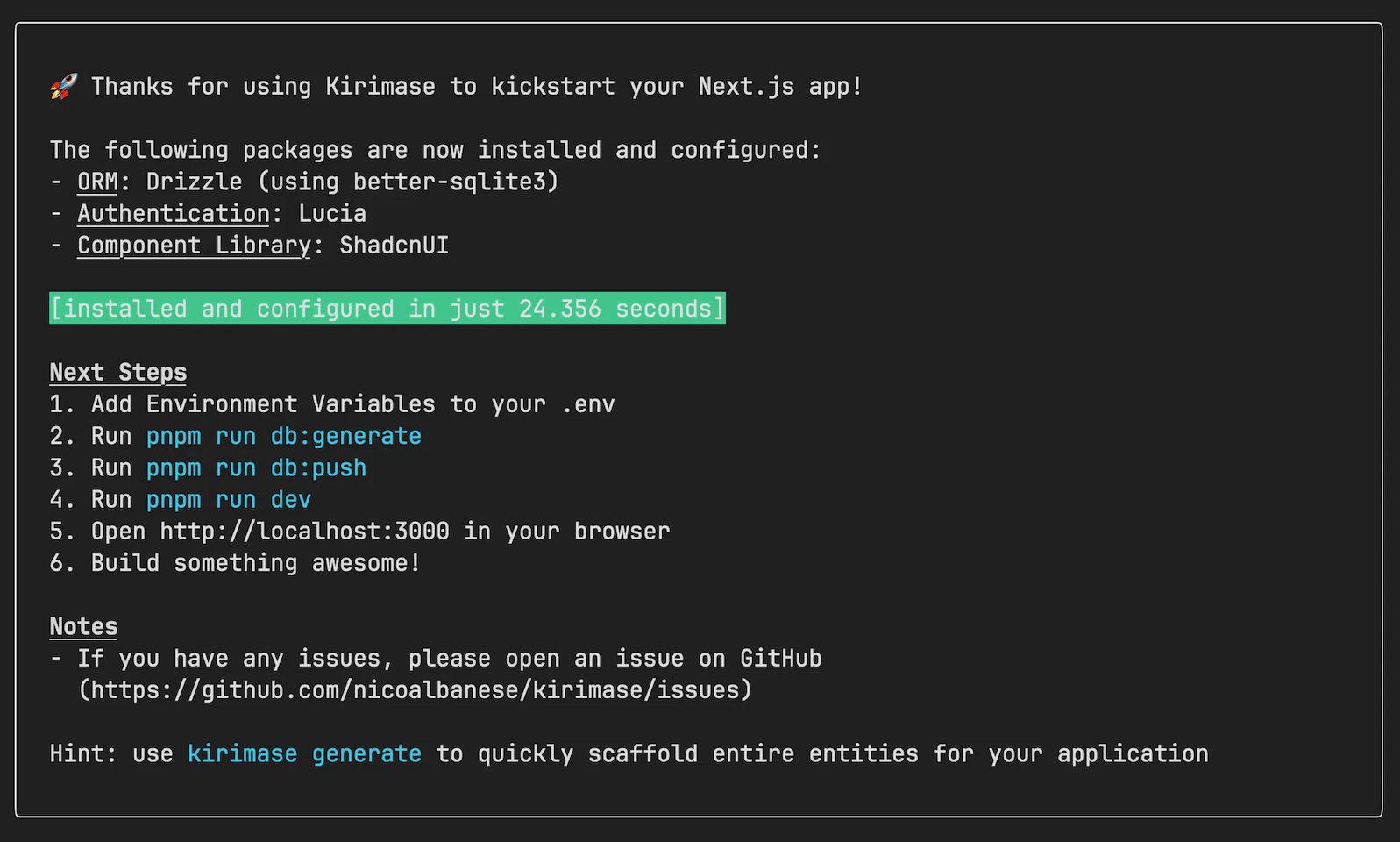Click the Drizzle better-sqlite3 text
1400x842 pixels.
(352, 182)
